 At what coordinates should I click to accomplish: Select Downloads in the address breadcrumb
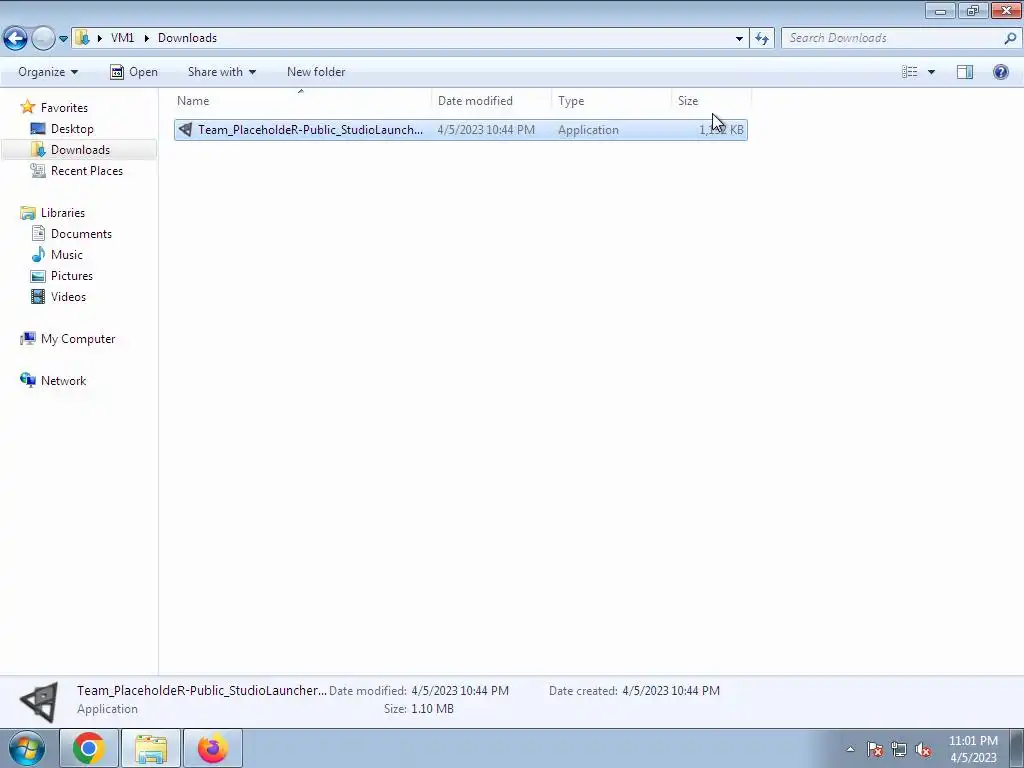click(187, 38)
